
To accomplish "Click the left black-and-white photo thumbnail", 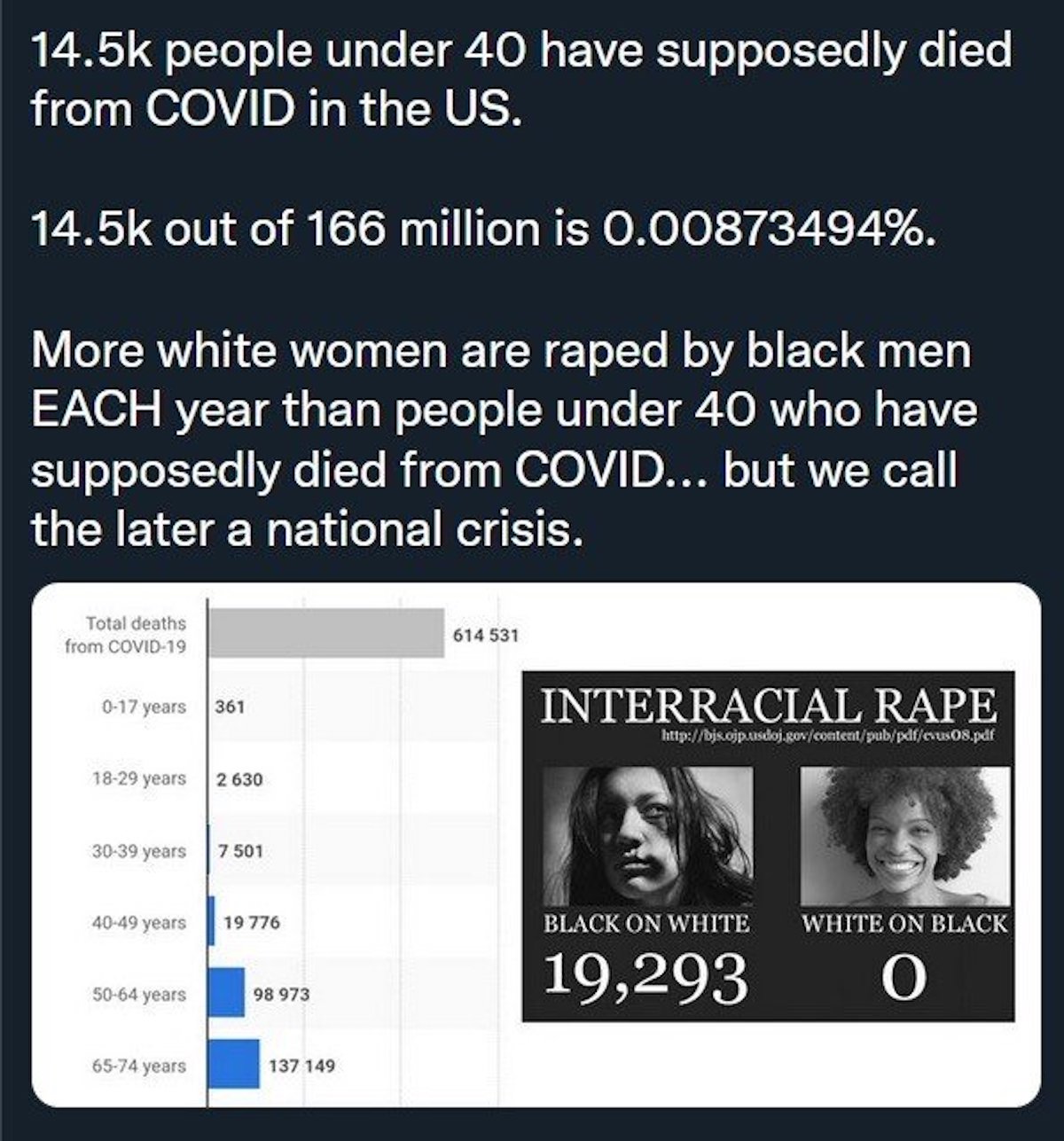I will [646, 837].
